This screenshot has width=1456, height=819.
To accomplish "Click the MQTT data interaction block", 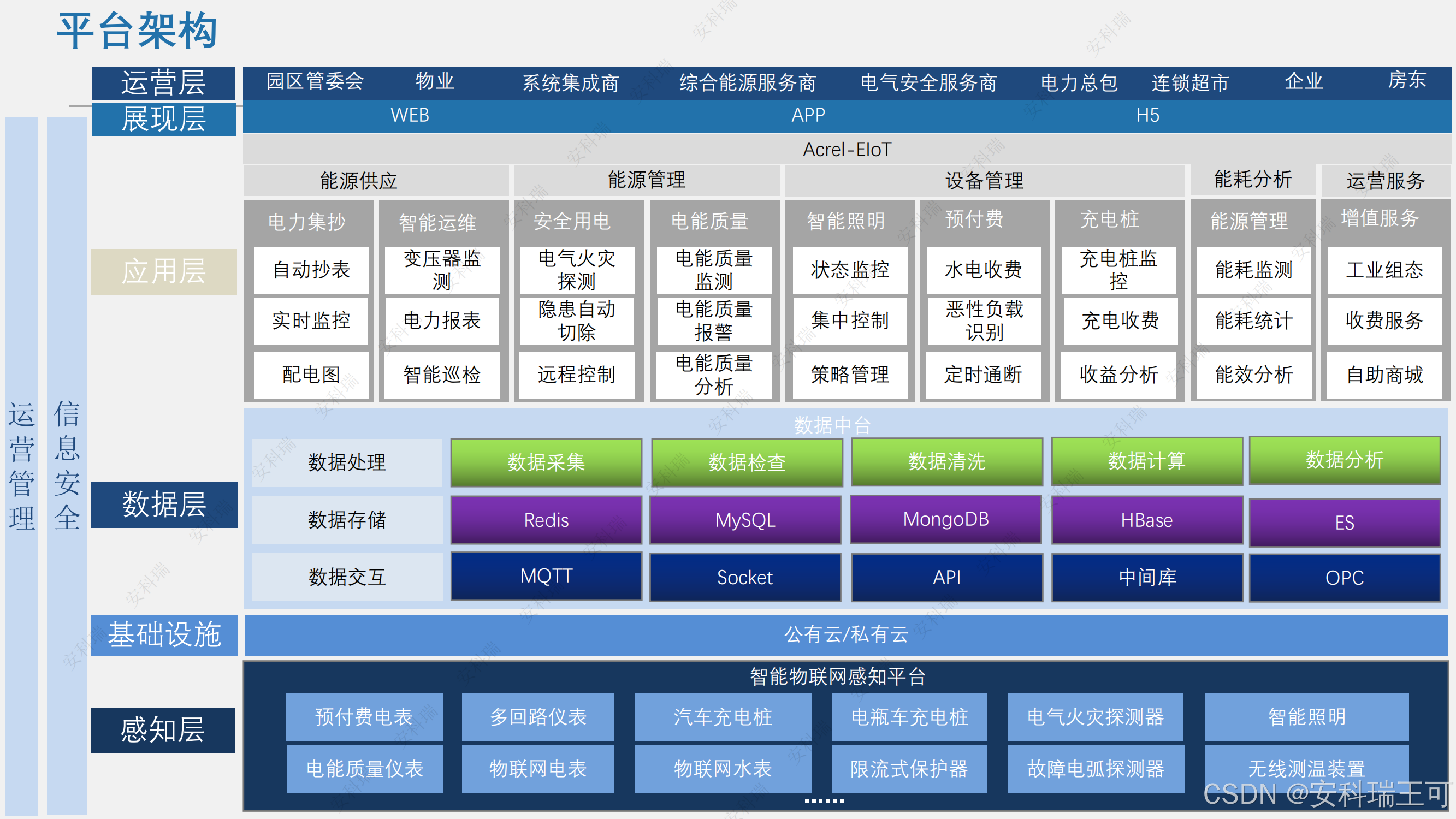I will (x=546, y=576).
